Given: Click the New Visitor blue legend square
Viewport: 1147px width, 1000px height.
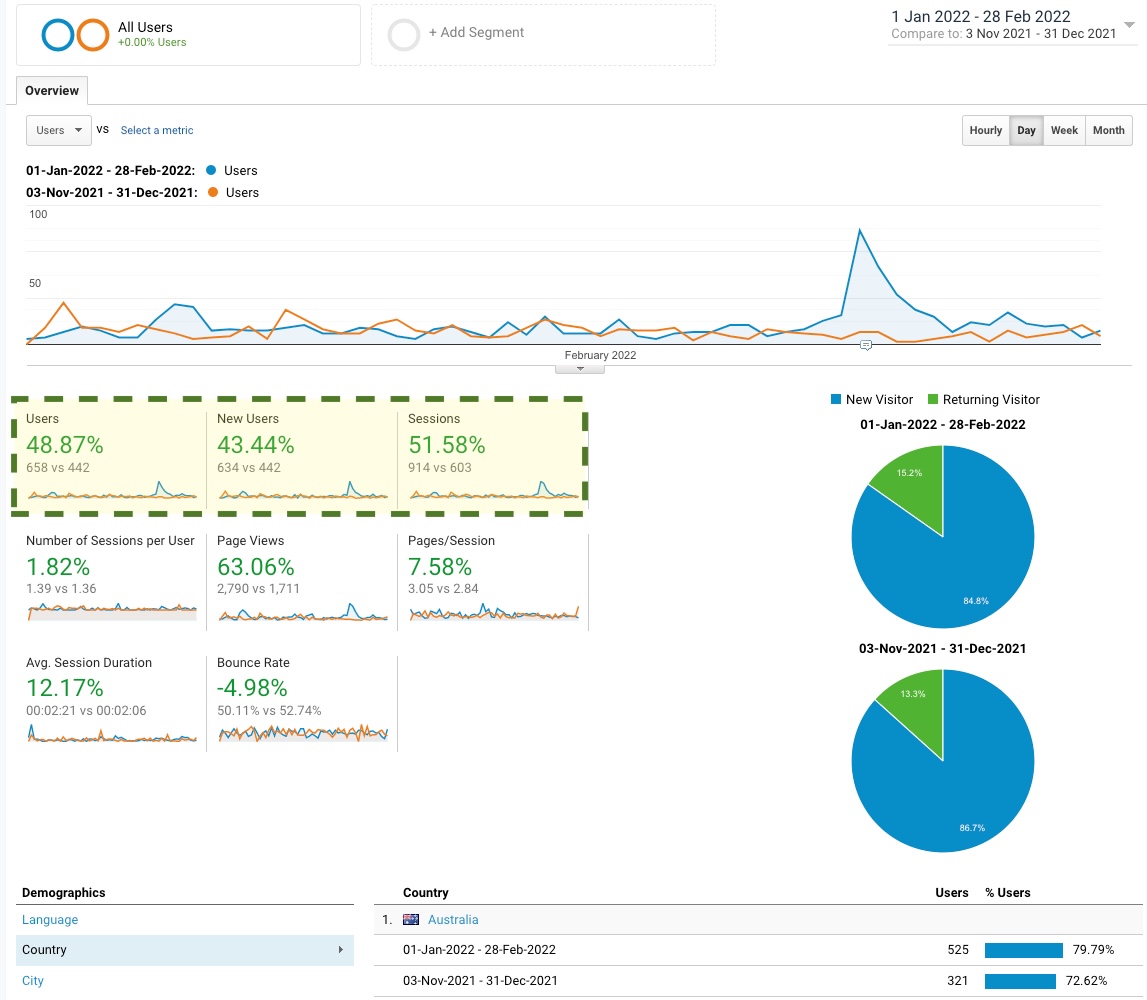Looking at the screenshot, I should pyautogui.click(x=836, y=399).
